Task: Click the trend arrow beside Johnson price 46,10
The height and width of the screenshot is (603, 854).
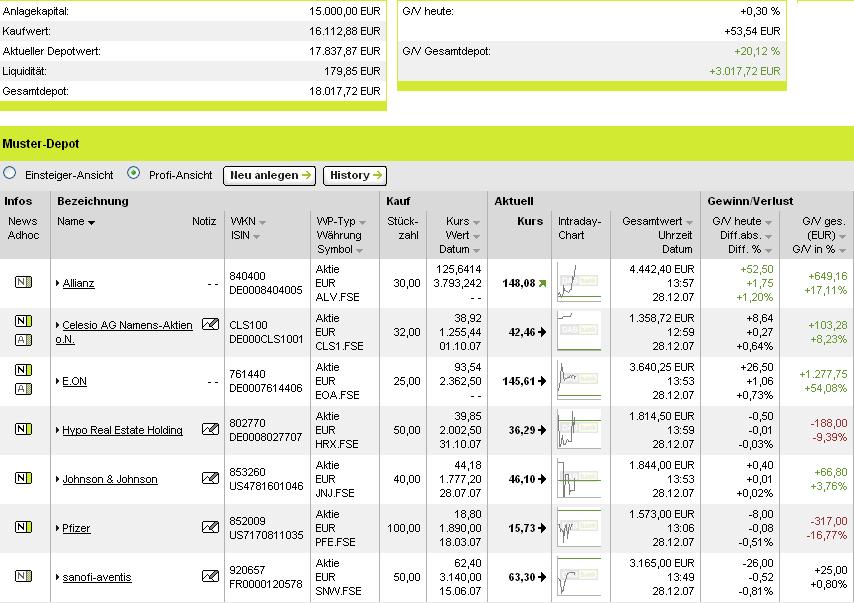Action: 542,479
